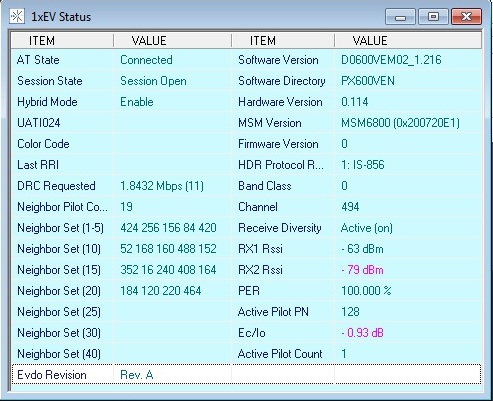This screenshot has height=401, width=493.
Task: Click the RX2 Rssi -79 dBm value
Action: coord(362,270)
